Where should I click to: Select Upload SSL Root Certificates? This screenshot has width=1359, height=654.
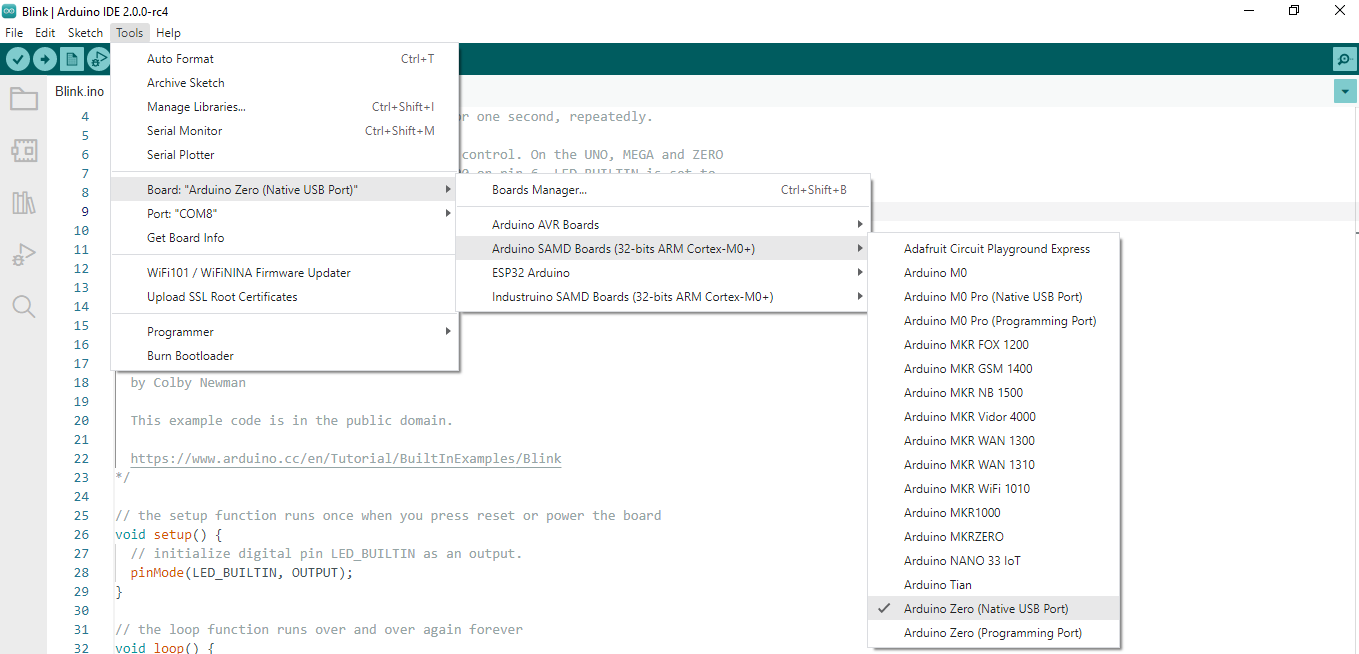284,296
